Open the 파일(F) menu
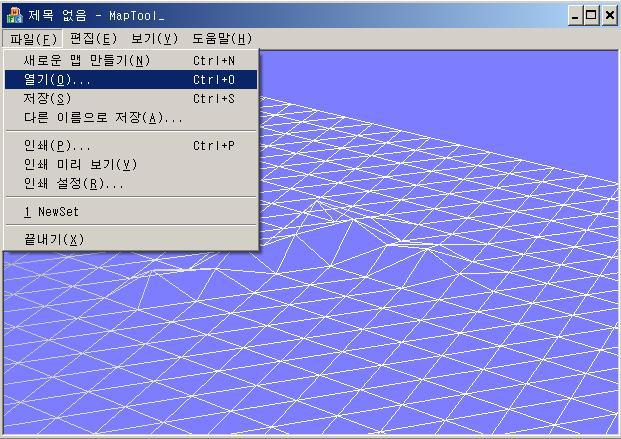The image size is (621, 439). point(33,39)
